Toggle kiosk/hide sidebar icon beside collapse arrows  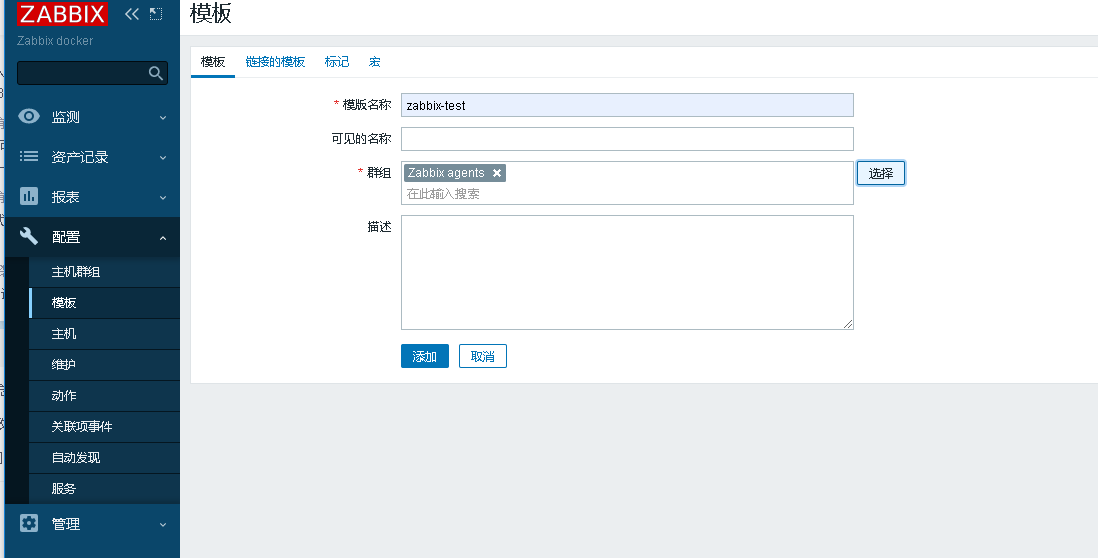[155, 13]
